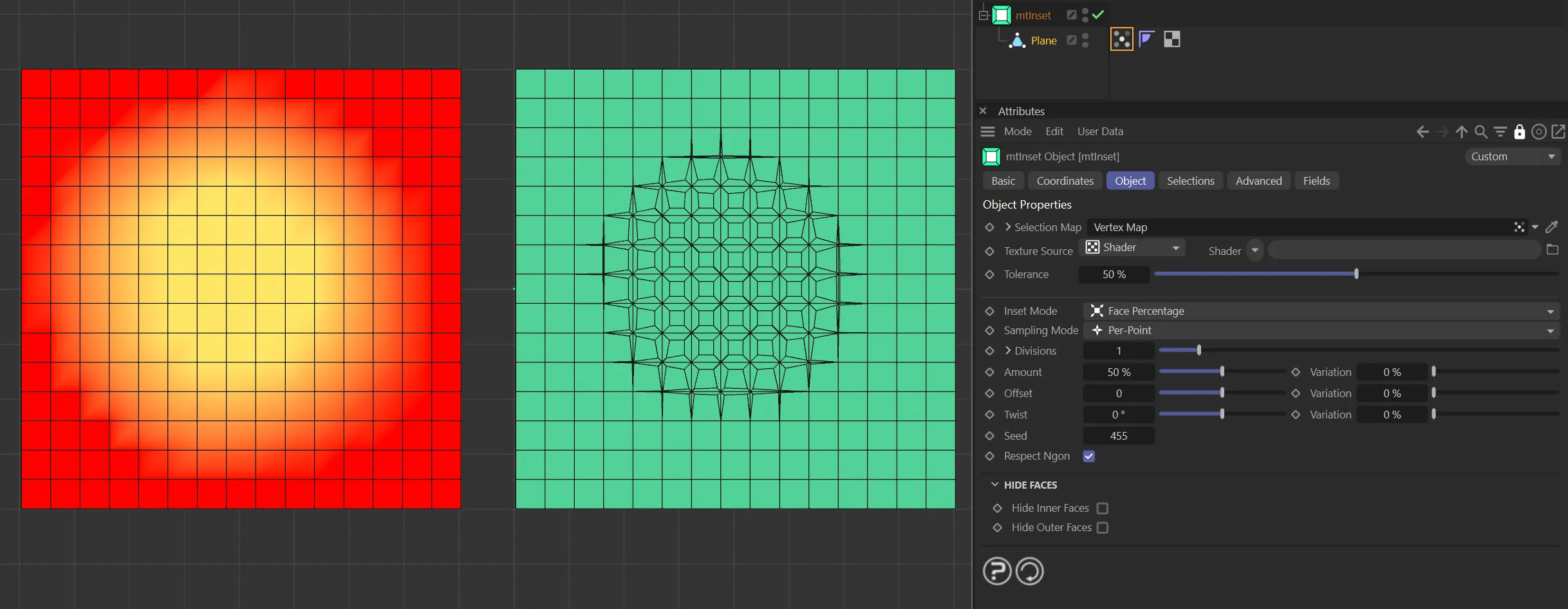The image size is (1568, 609).
Task: Switch to the Fields tab
Action: click(1316, 181)
